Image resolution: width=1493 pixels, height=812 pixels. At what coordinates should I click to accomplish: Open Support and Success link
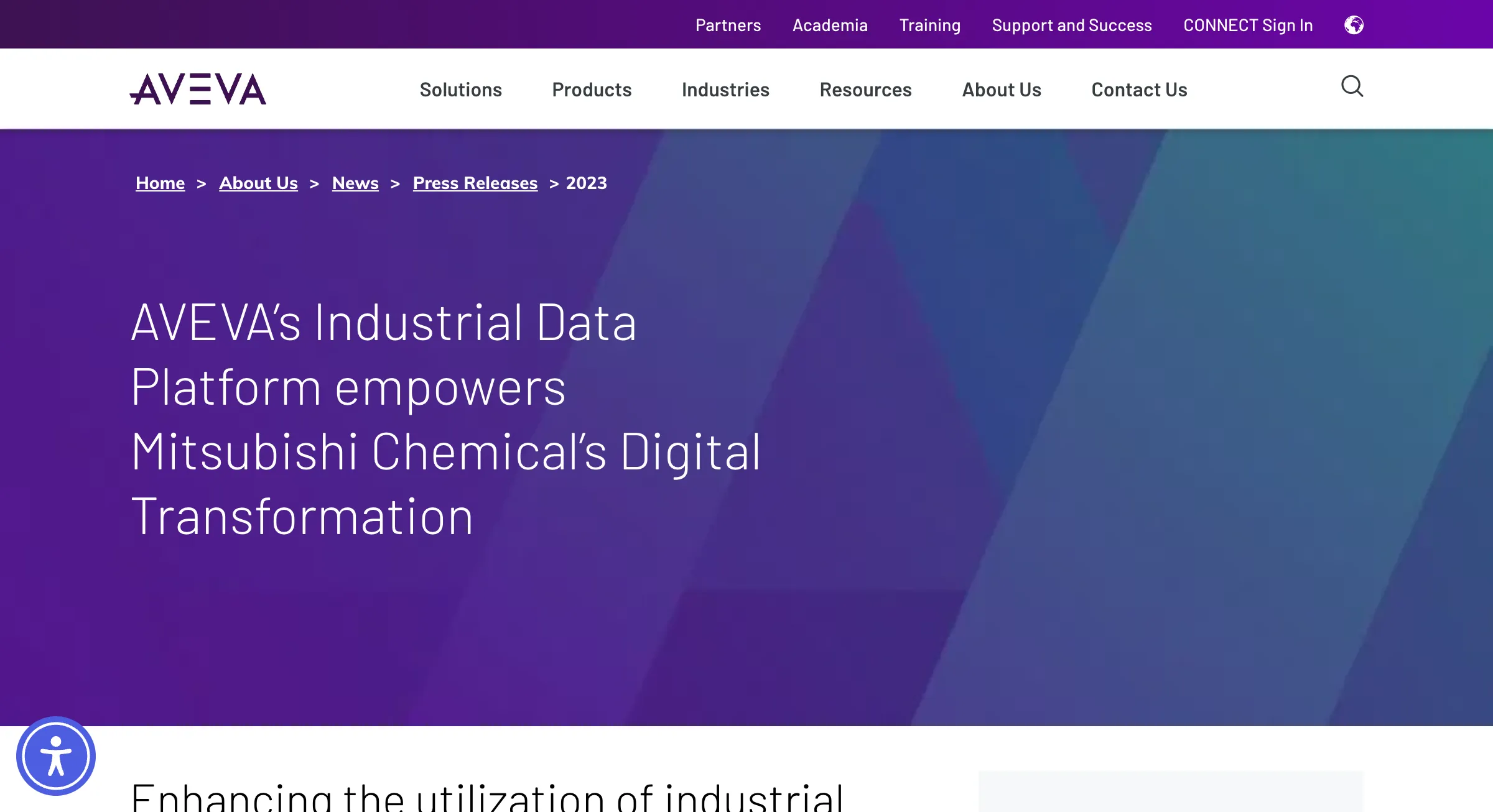coord(1072,25)
